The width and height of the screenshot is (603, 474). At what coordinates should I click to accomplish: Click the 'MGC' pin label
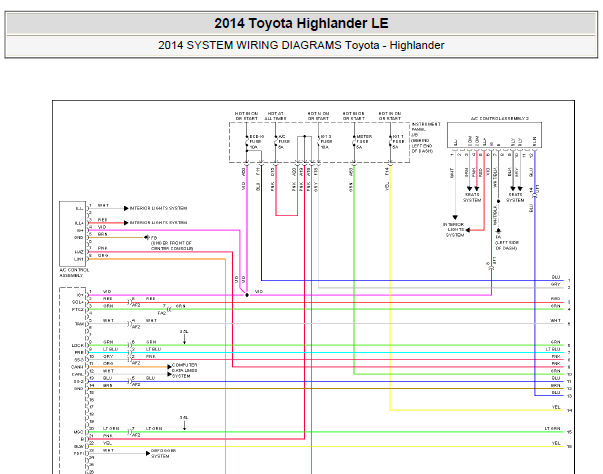coord(78,432)
